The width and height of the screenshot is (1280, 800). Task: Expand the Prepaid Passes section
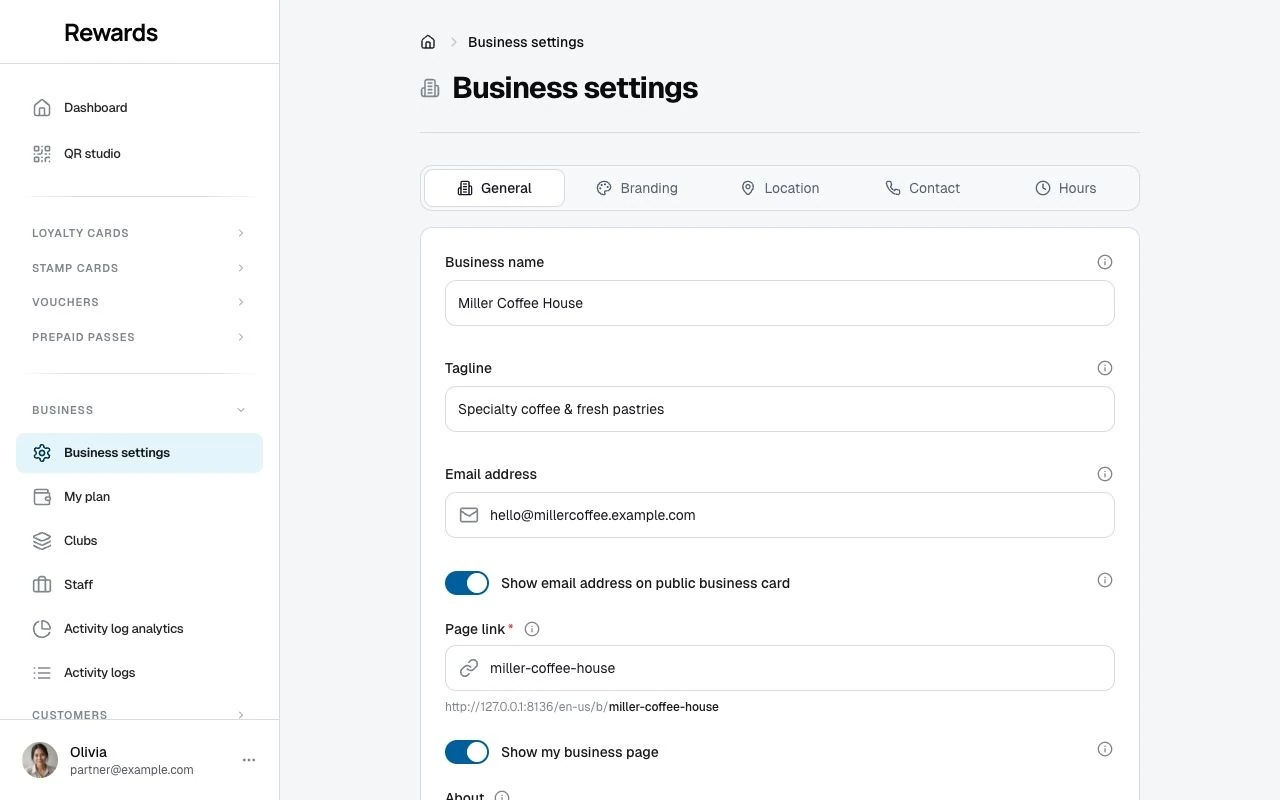pyautogui.click(x=139, y=337)
